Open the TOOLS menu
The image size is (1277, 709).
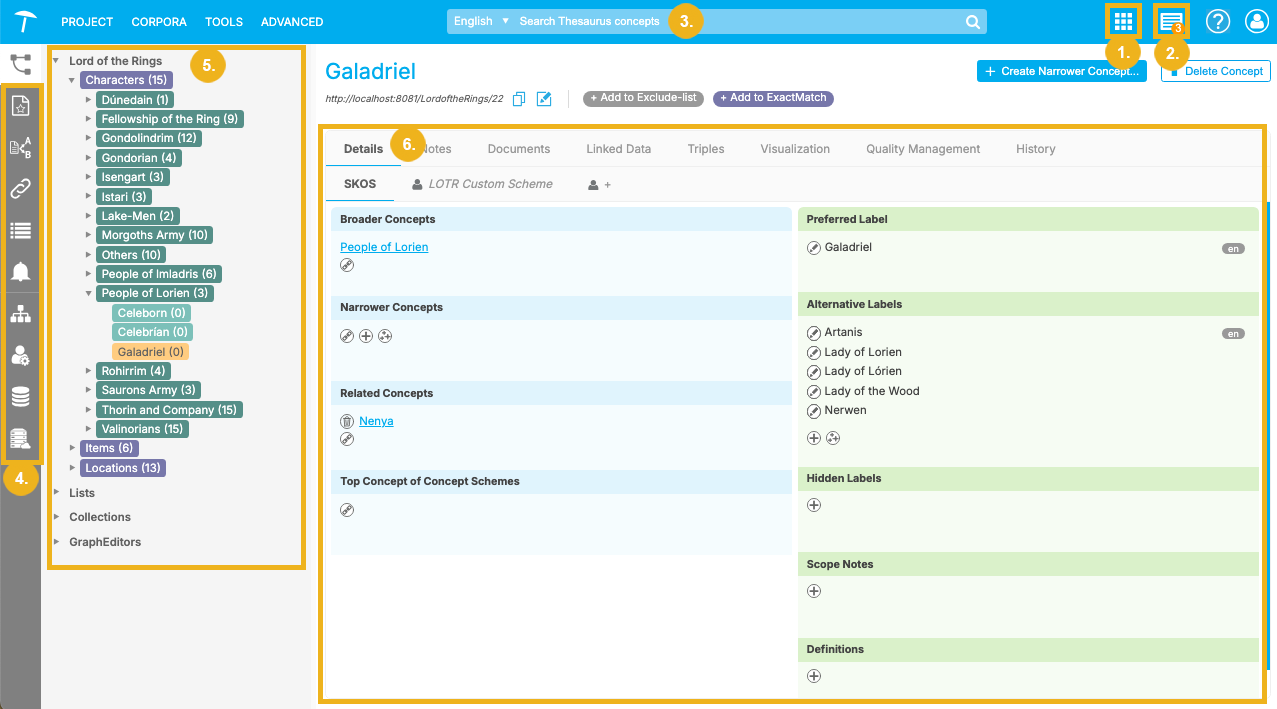pos(223,21)
